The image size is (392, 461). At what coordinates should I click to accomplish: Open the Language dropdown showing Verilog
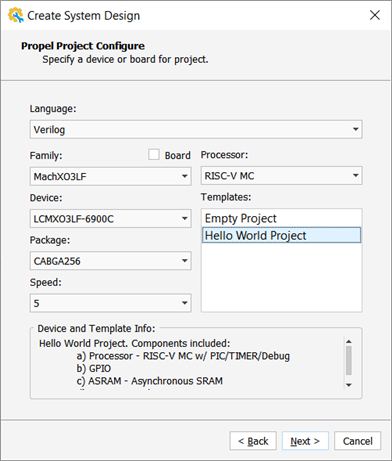click(x=196, y=129)
